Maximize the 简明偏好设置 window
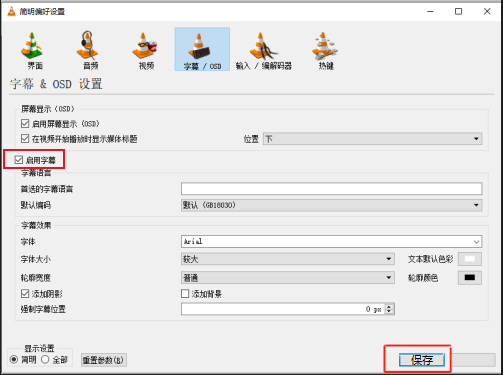 (459, 11)
